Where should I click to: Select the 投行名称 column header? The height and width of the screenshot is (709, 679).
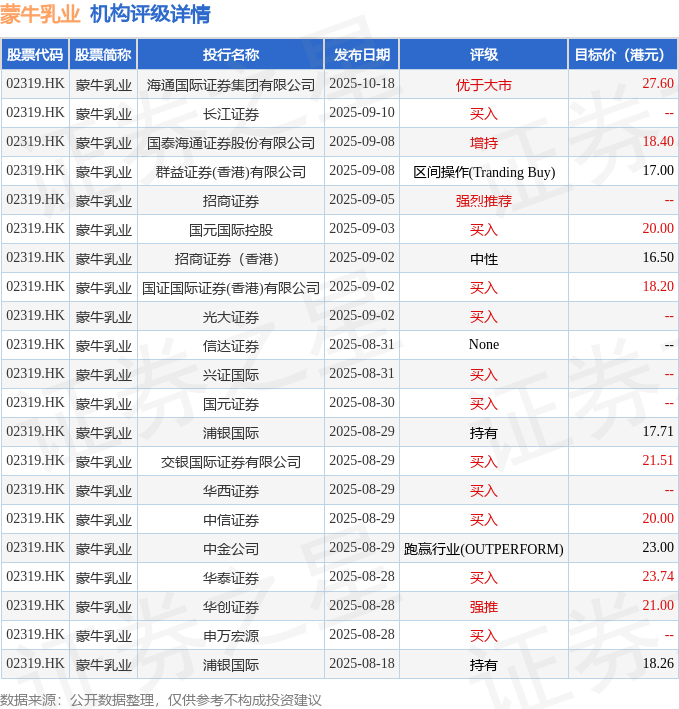tap(231, 55)
